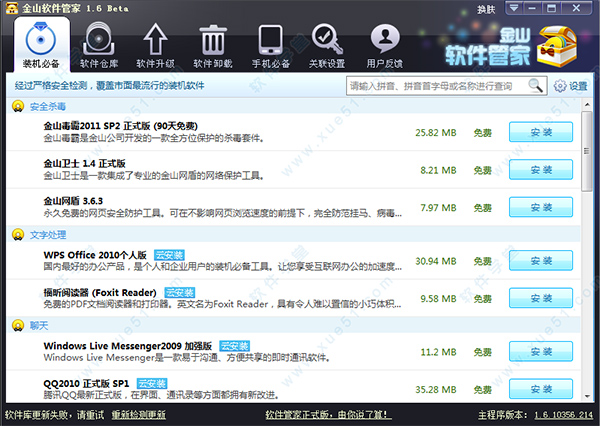Install WPS Office 2010个人版
Image resolution: width=600 pixels, height=426 pixels.
point(541,261)
